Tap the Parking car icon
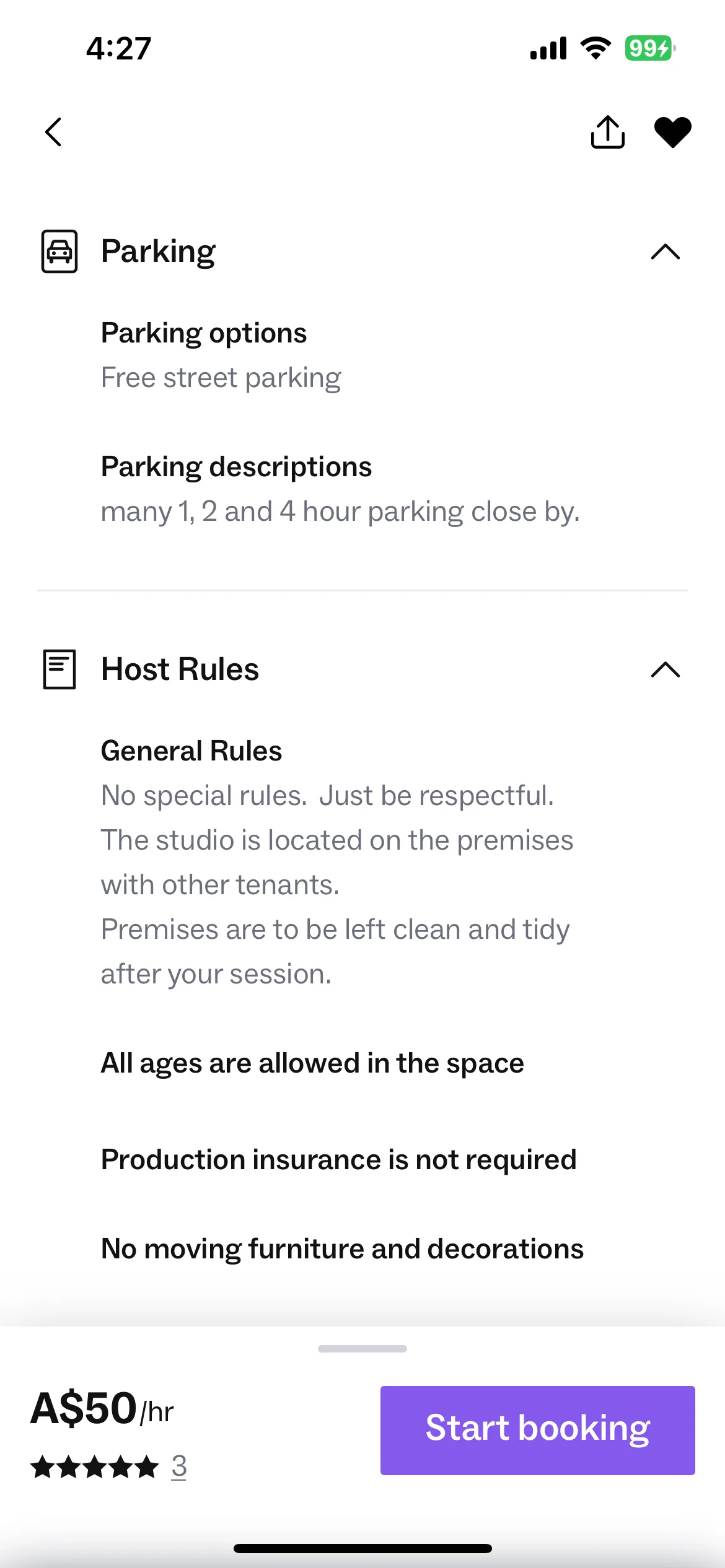This screenshot has height=1568, width=725. 59,251
